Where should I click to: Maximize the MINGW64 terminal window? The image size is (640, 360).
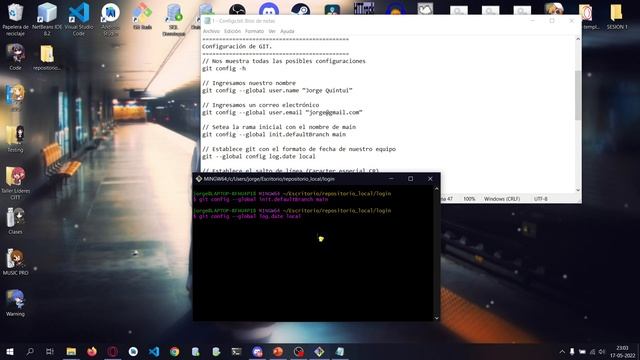point(411,179)
